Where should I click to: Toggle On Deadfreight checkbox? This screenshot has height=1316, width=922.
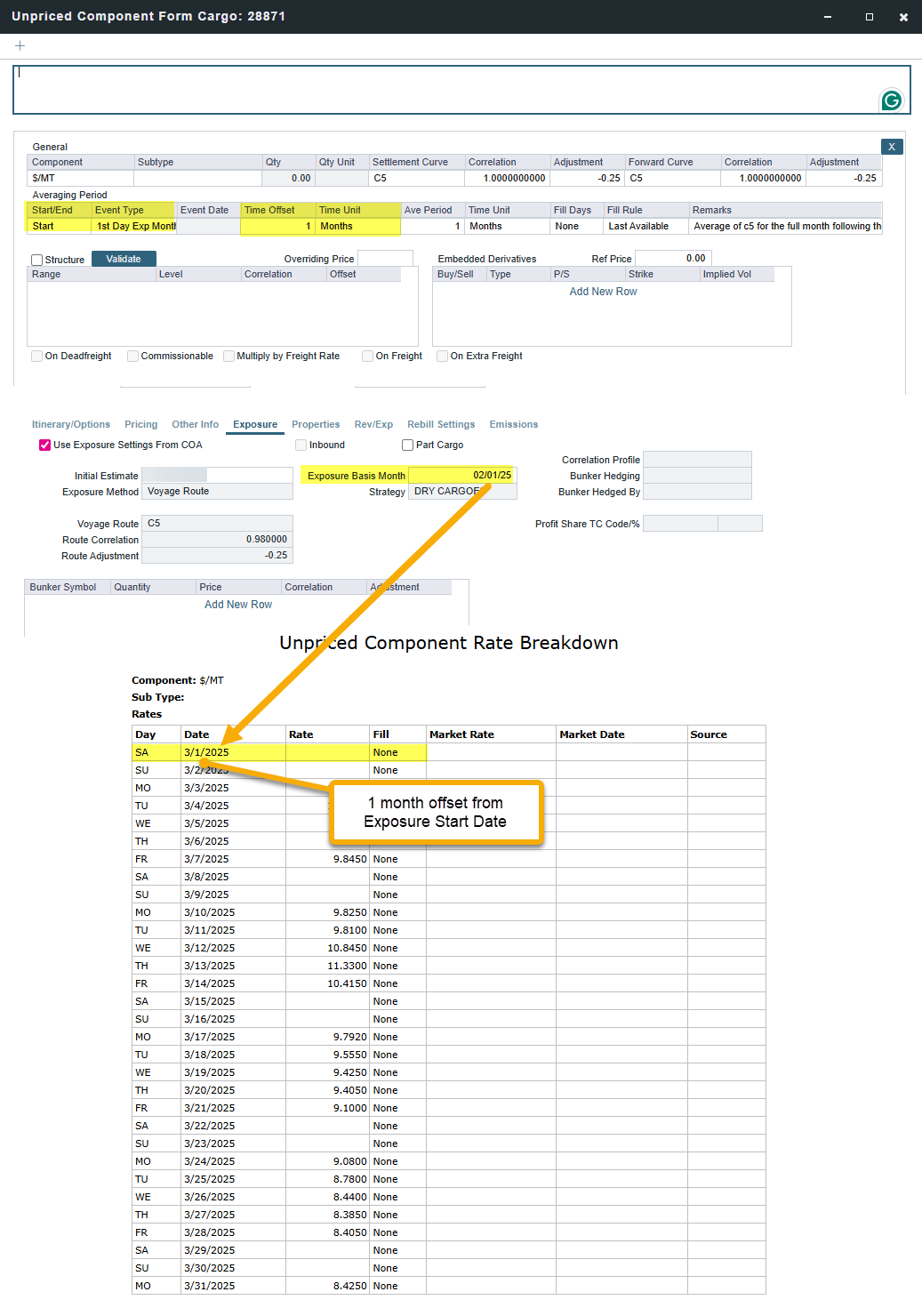click(x=37, y=356)
